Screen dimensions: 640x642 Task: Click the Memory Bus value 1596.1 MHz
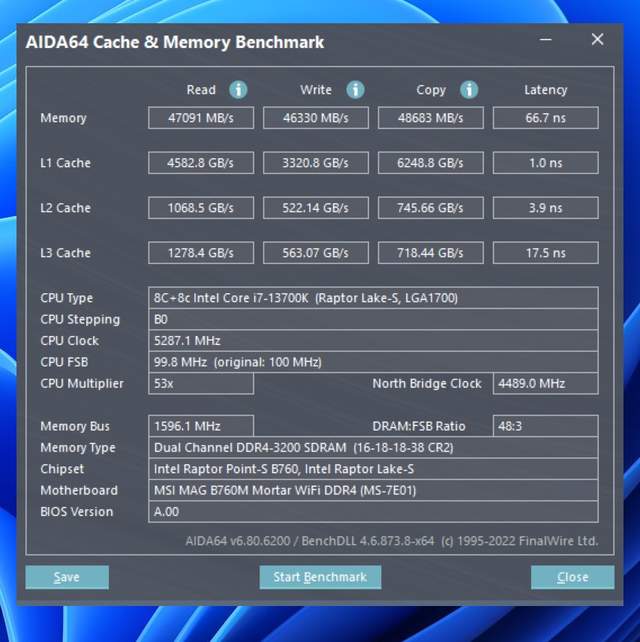pyautogui.click(x=201, y=426)
